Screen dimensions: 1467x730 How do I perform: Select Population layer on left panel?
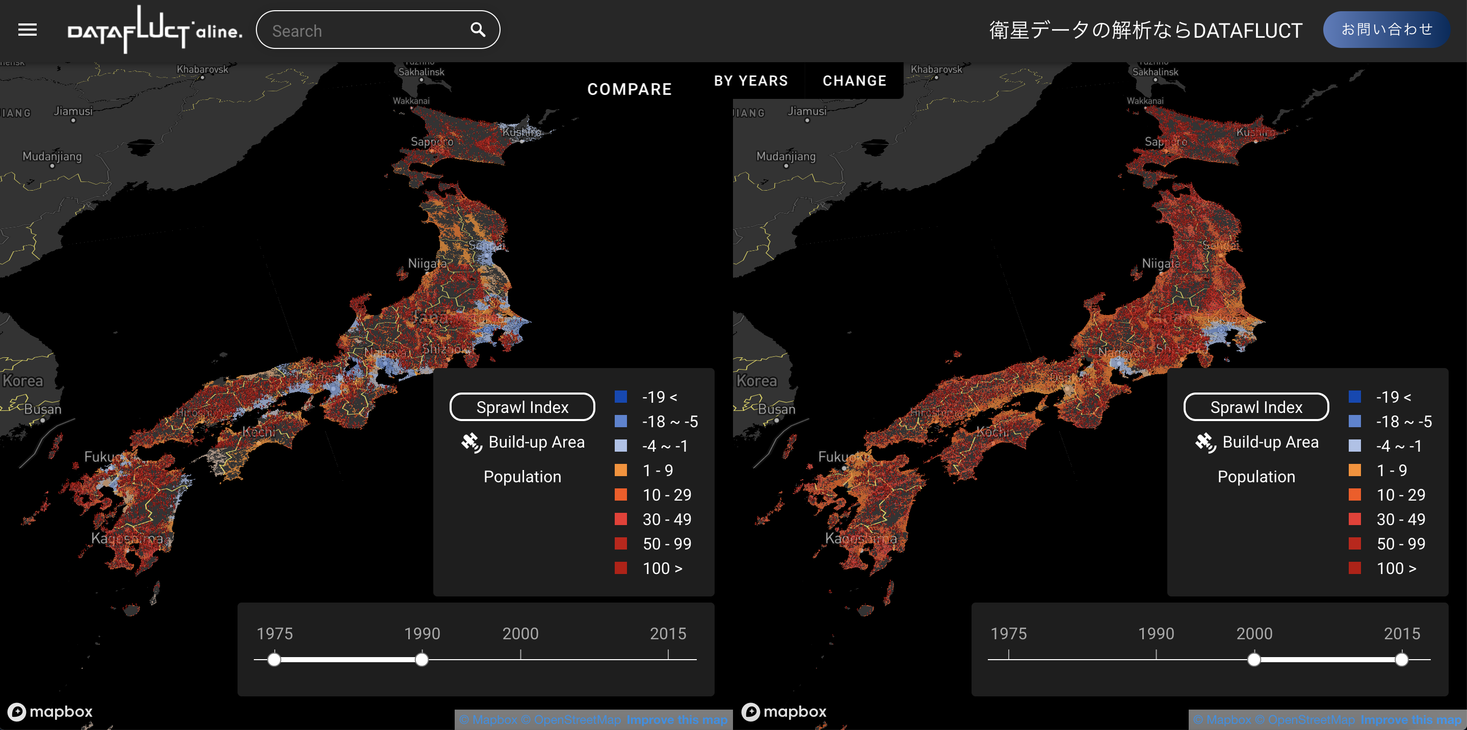pos(522,477)
